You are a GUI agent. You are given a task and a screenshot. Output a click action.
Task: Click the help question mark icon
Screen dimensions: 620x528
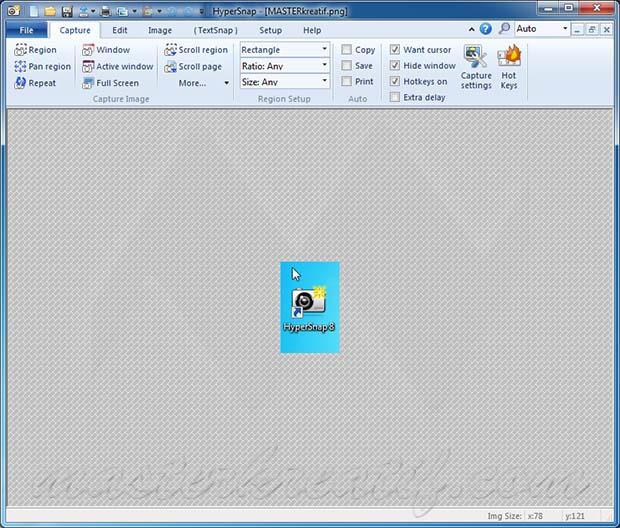tap(485, 30)
